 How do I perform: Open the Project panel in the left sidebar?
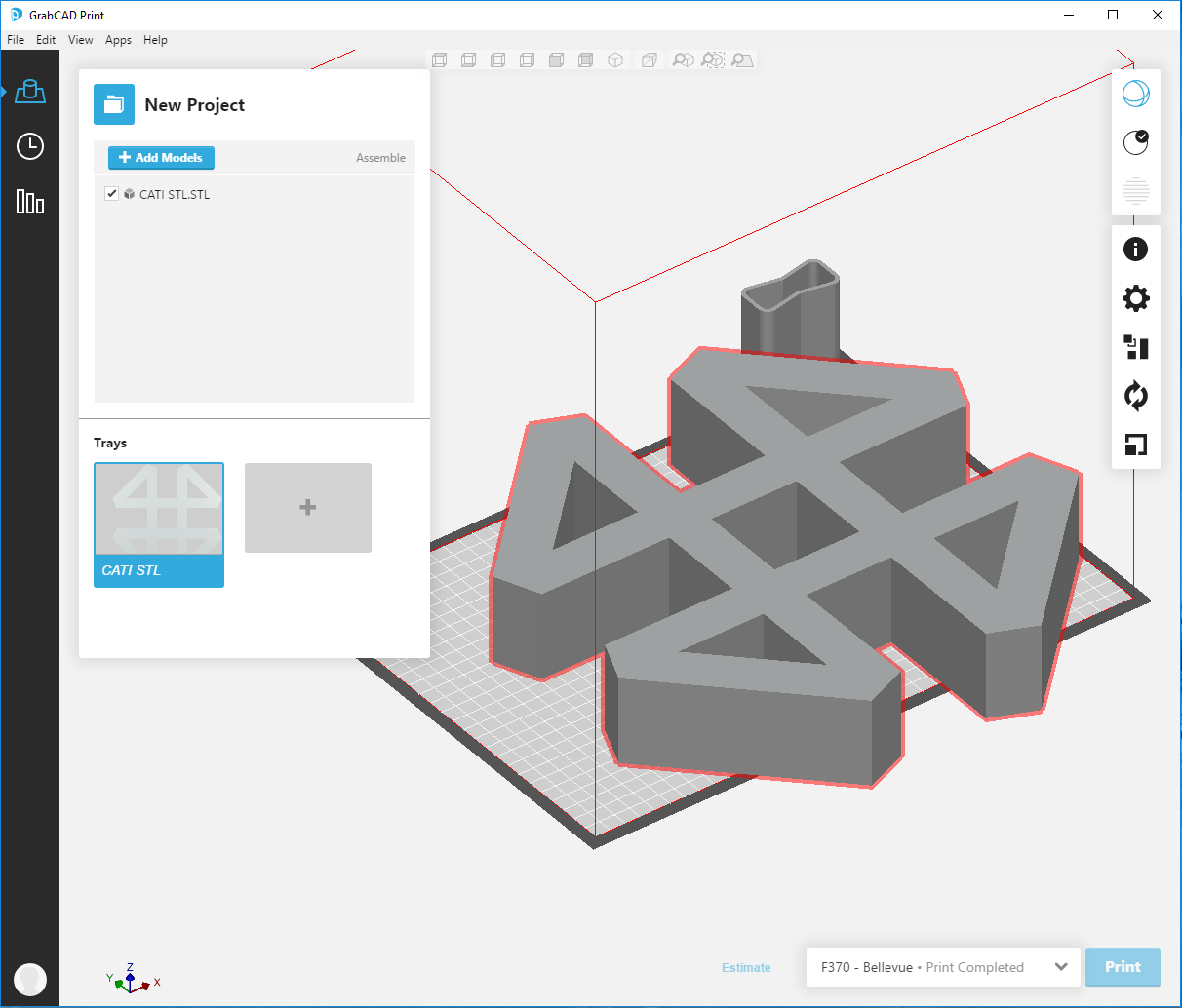point(30,92)
